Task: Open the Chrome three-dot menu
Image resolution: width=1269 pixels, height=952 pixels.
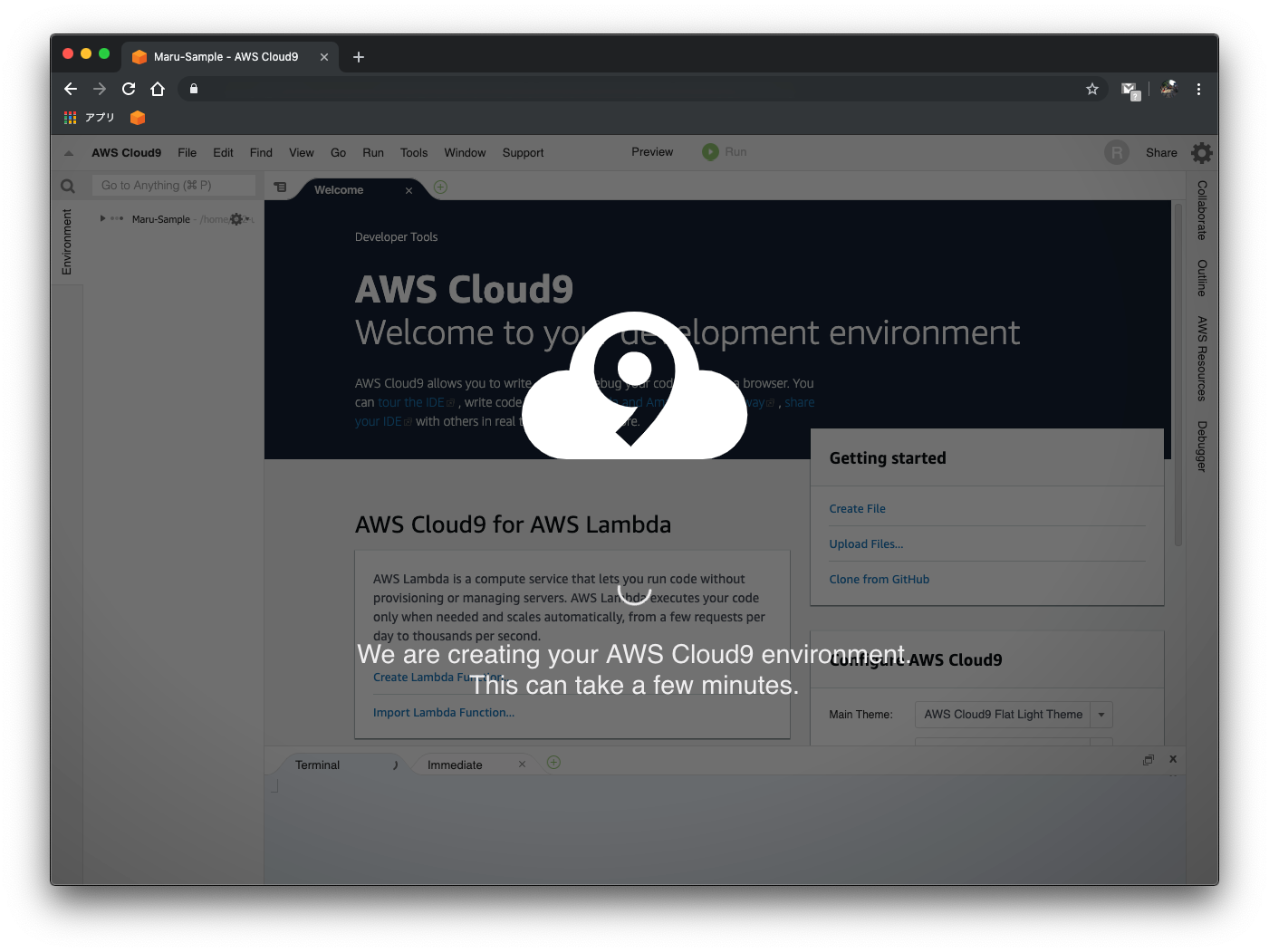Action: click(1198, 89)
